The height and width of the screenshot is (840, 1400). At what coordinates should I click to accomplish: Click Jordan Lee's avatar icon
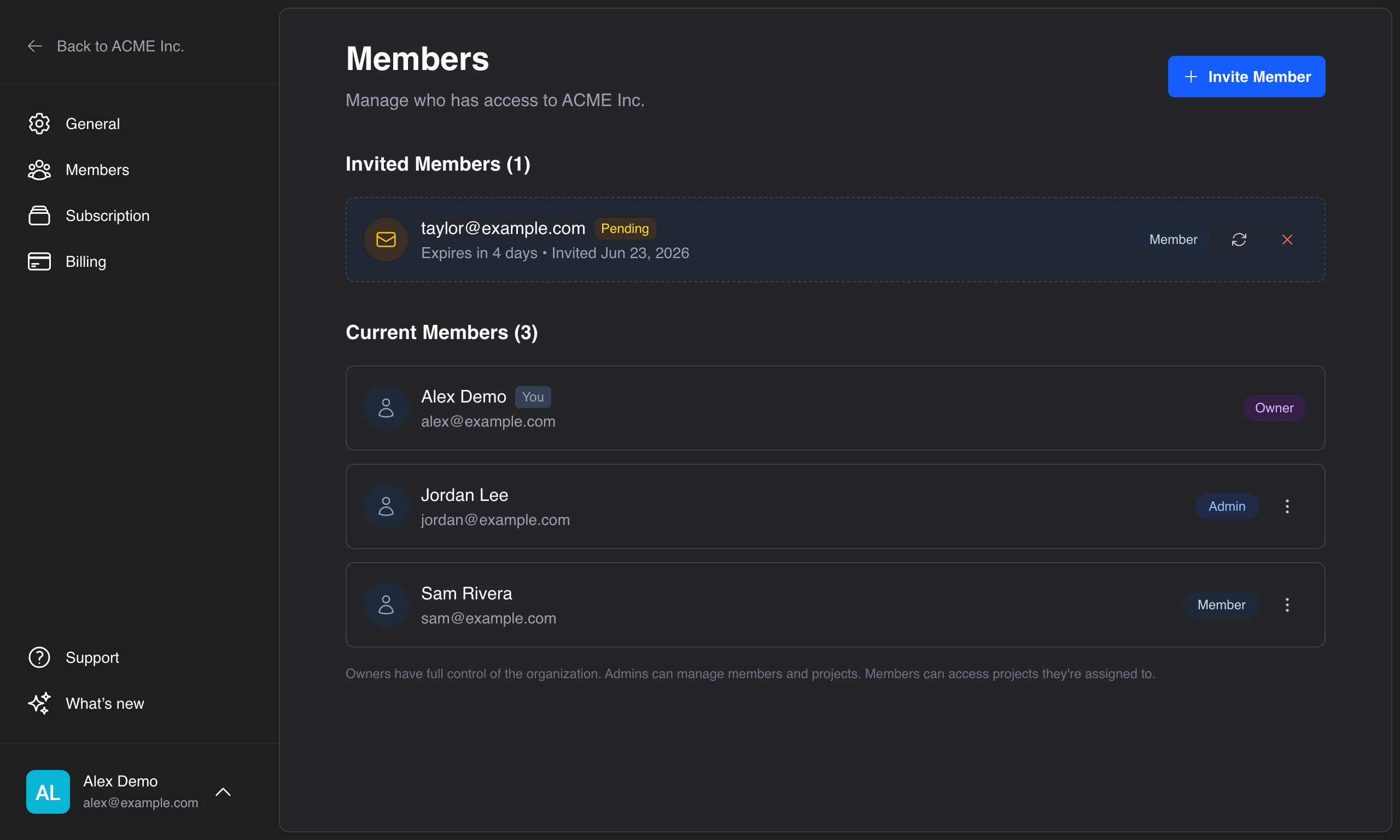[386, 506]
